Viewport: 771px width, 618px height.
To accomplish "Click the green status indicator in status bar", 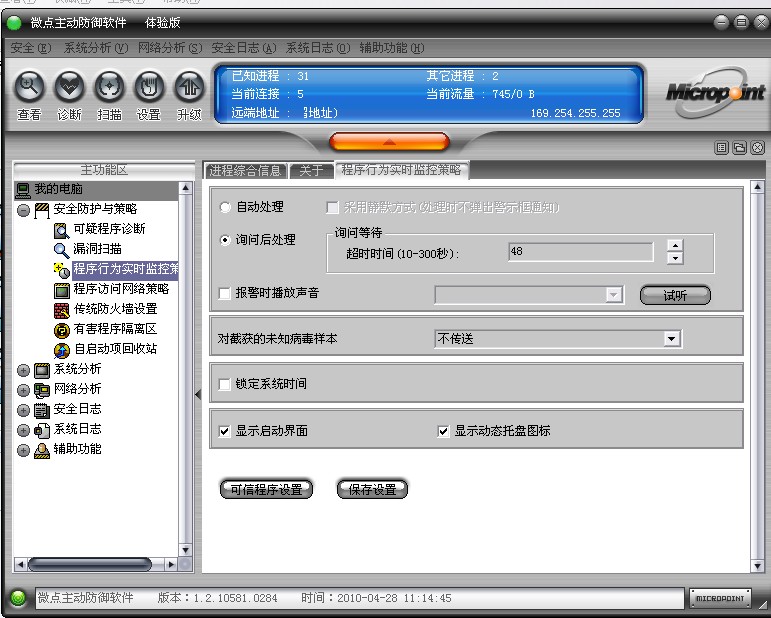I will [18, 598].
